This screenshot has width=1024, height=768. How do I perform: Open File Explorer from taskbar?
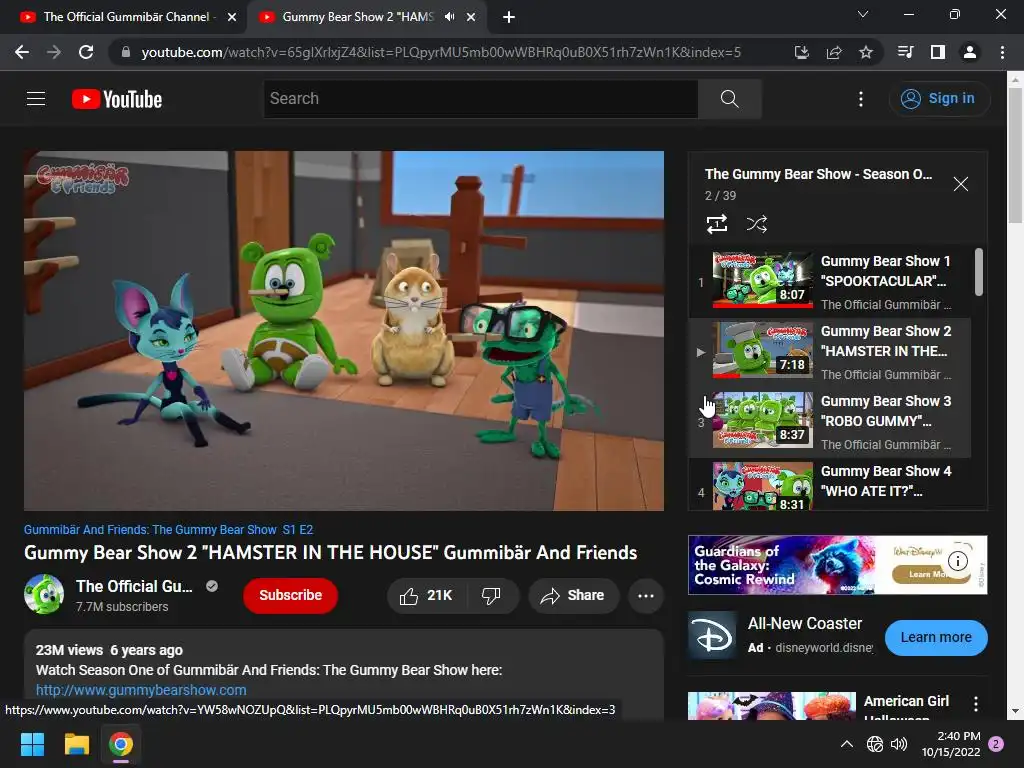pos(76,744)
